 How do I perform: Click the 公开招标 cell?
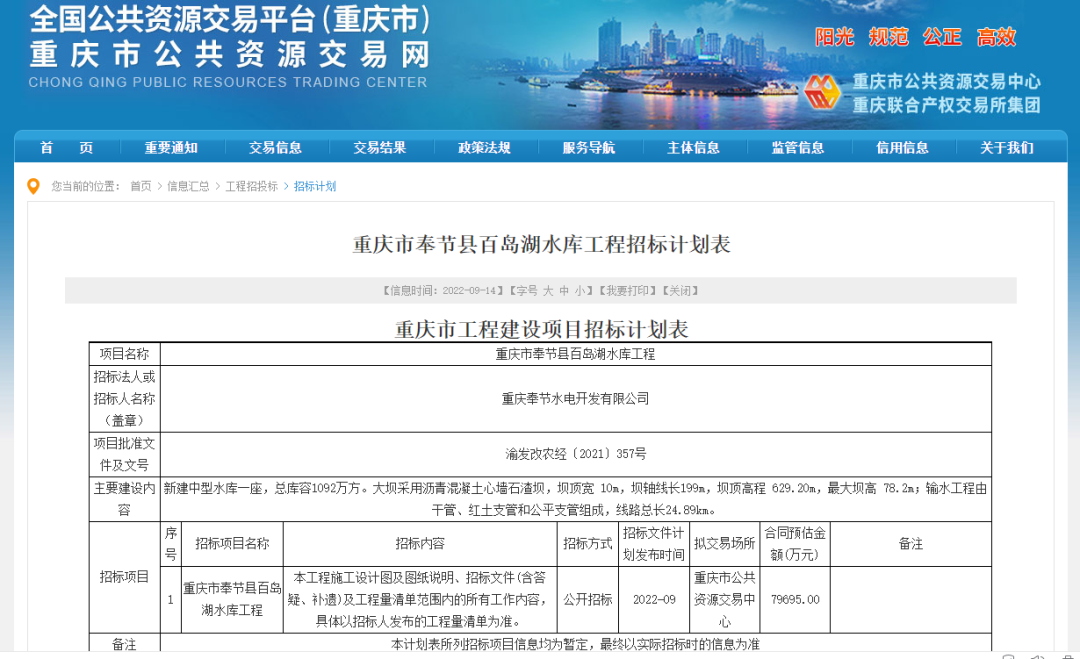588,600
